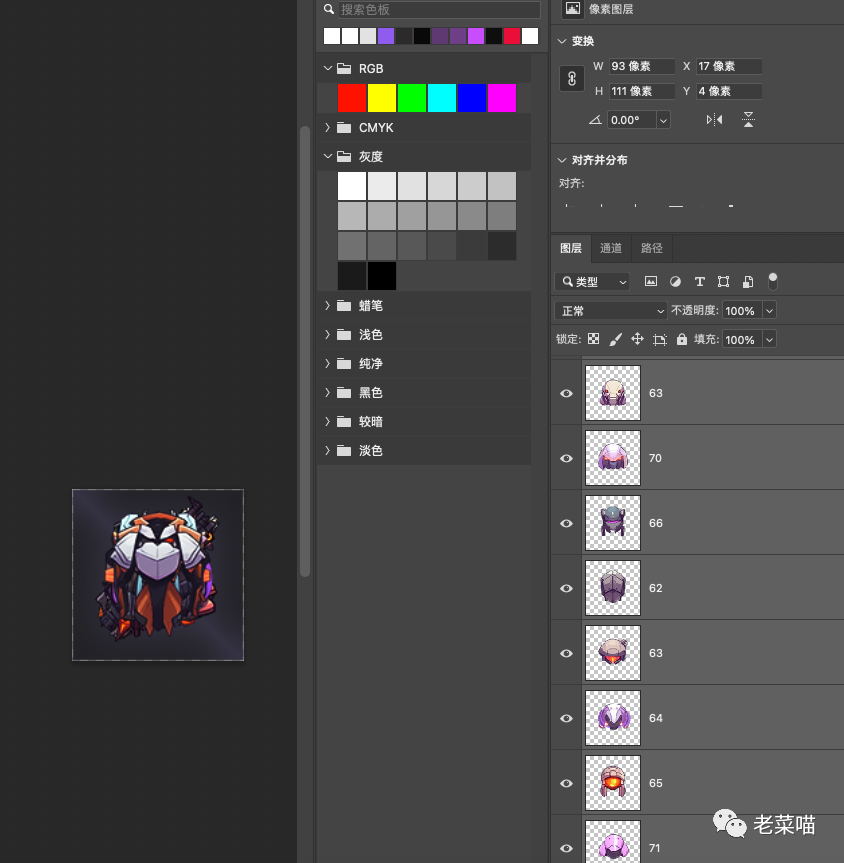Click the CMYK swatch folder icon
This screenshot has width=844, height=863.
[344, 128]
